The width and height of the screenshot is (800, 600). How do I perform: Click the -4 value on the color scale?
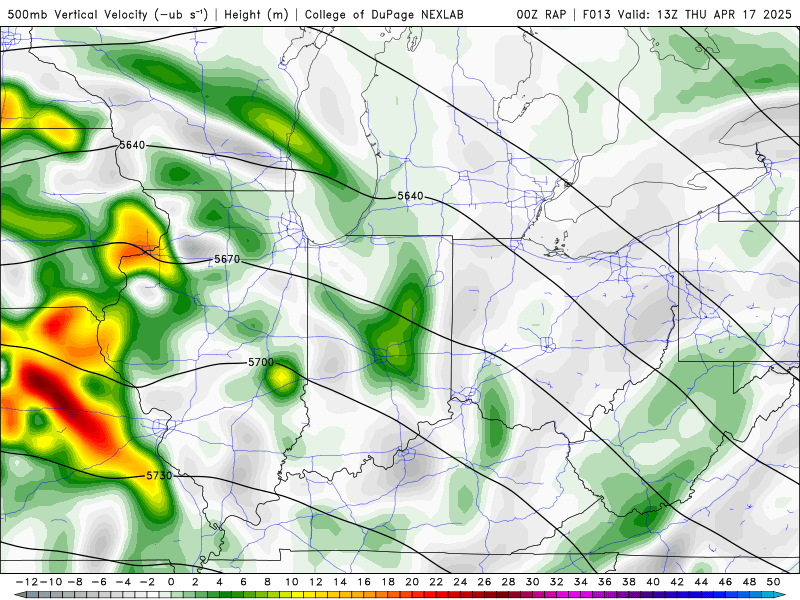point(123,582)
